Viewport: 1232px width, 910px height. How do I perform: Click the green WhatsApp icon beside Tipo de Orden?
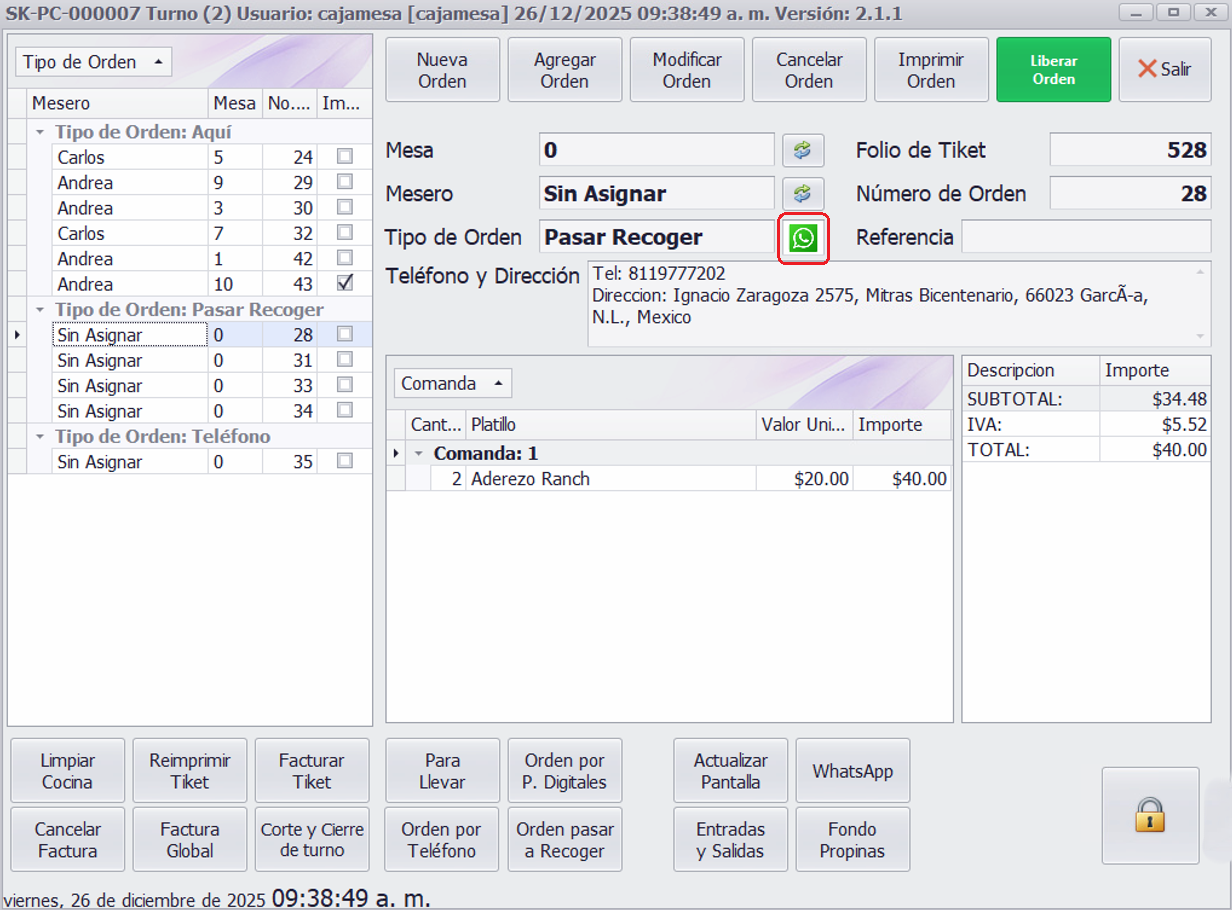click(x=803, y=238)
